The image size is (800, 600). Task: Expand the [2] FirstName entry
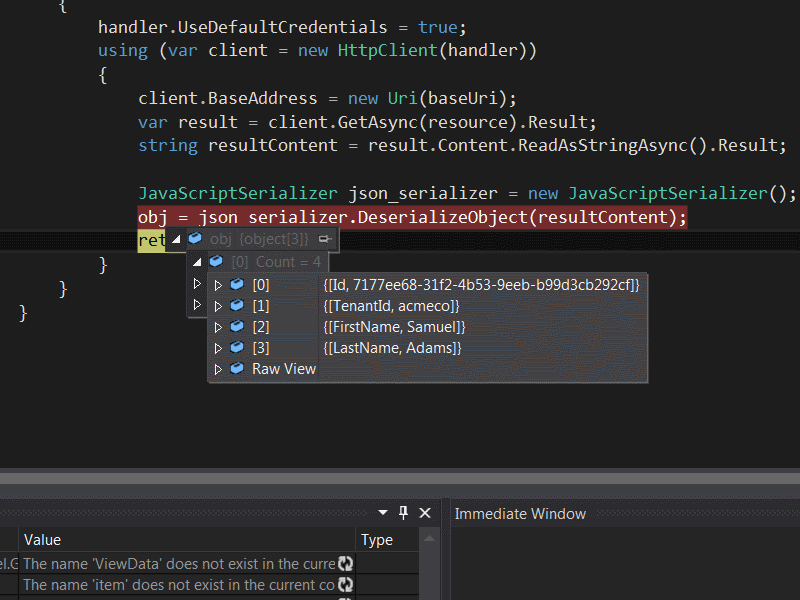[218, 326]
